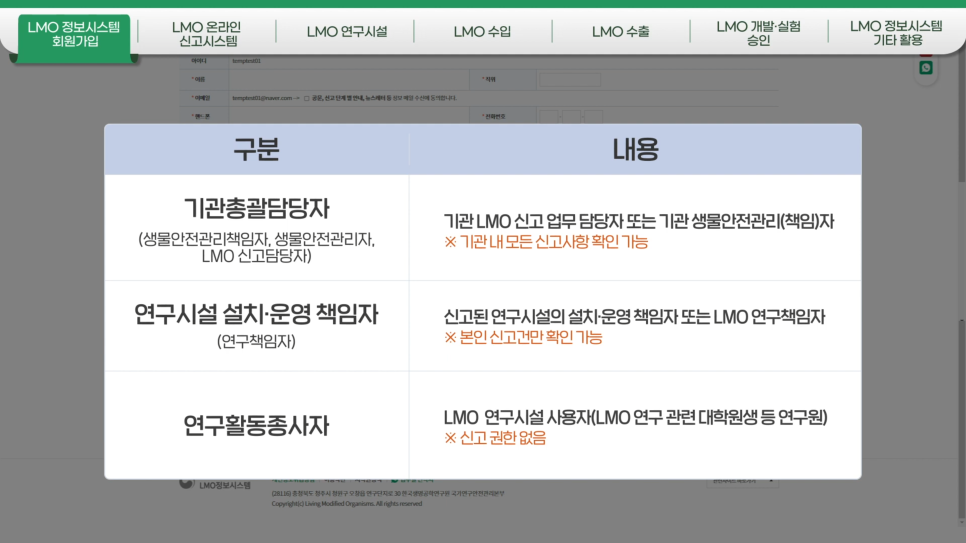The width and height of the screenshot is (966, 543).
Task: Click the 신고된 연구시설의 설치·운영 책임자 description
Action: pyautogui.click(x=635, y=317)
